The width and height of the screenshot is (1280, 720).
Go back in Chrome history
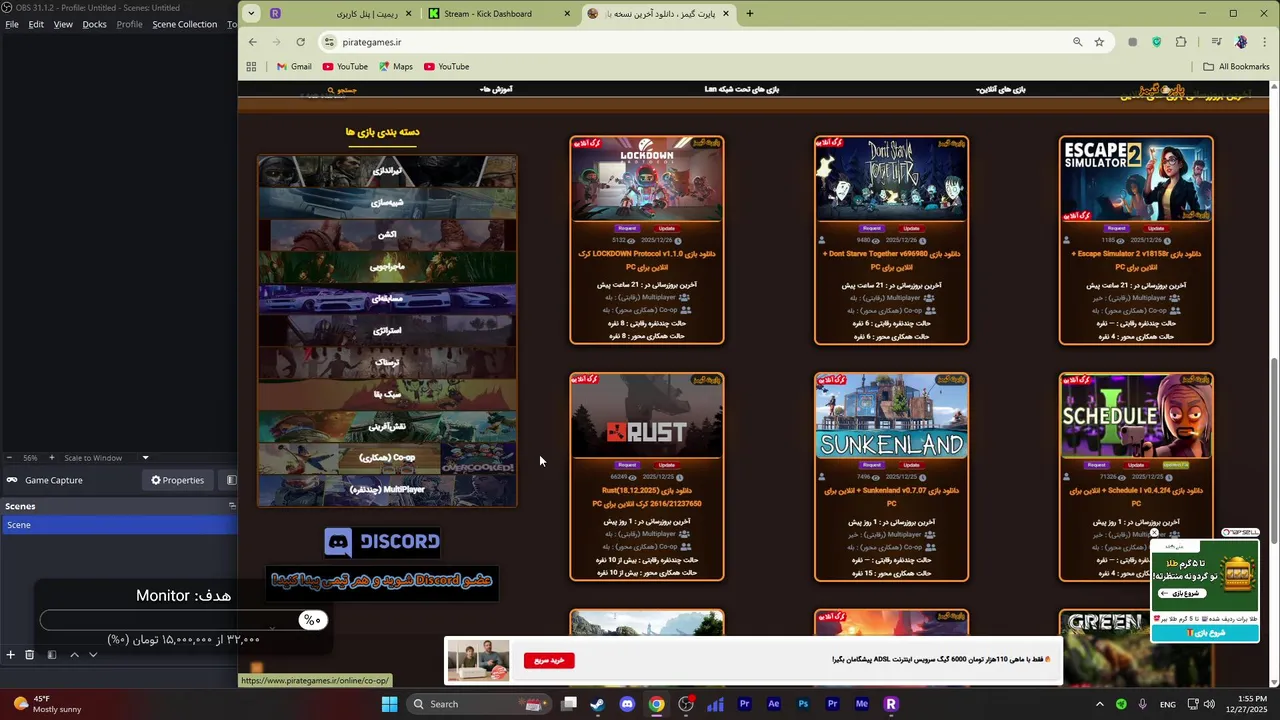pyautogui.click(x=253, y=42)
